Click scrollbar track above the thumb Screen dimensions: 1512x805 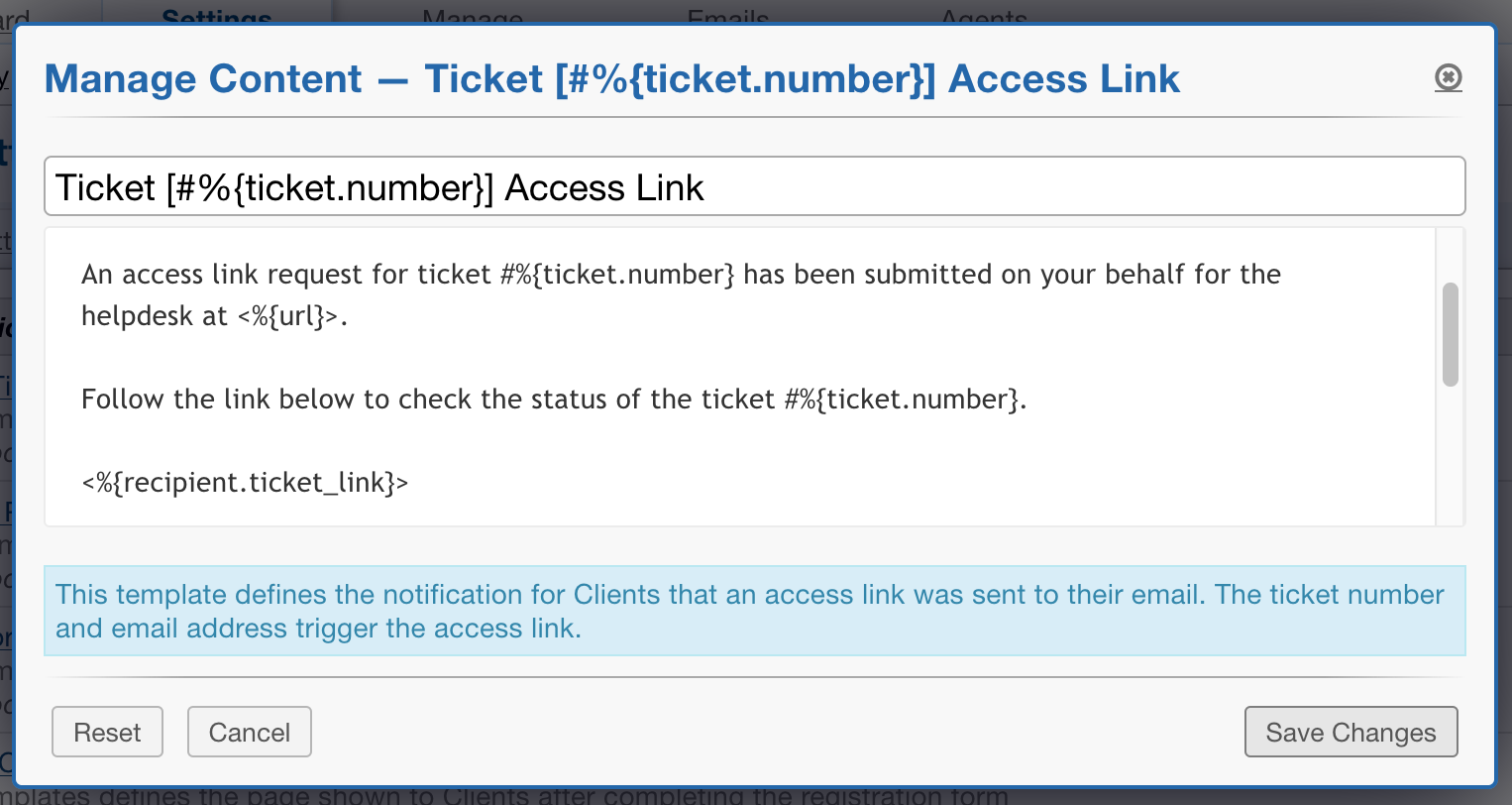pos(1450,254)
